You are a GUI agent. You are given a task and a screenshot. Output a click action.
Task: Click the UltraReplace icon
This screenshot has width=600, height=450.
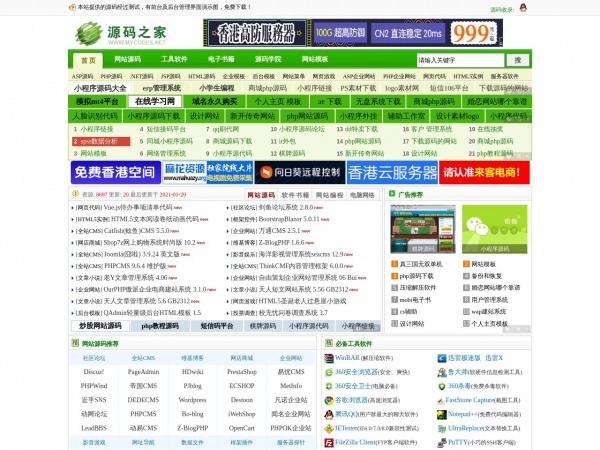click(x=442, y=429)
